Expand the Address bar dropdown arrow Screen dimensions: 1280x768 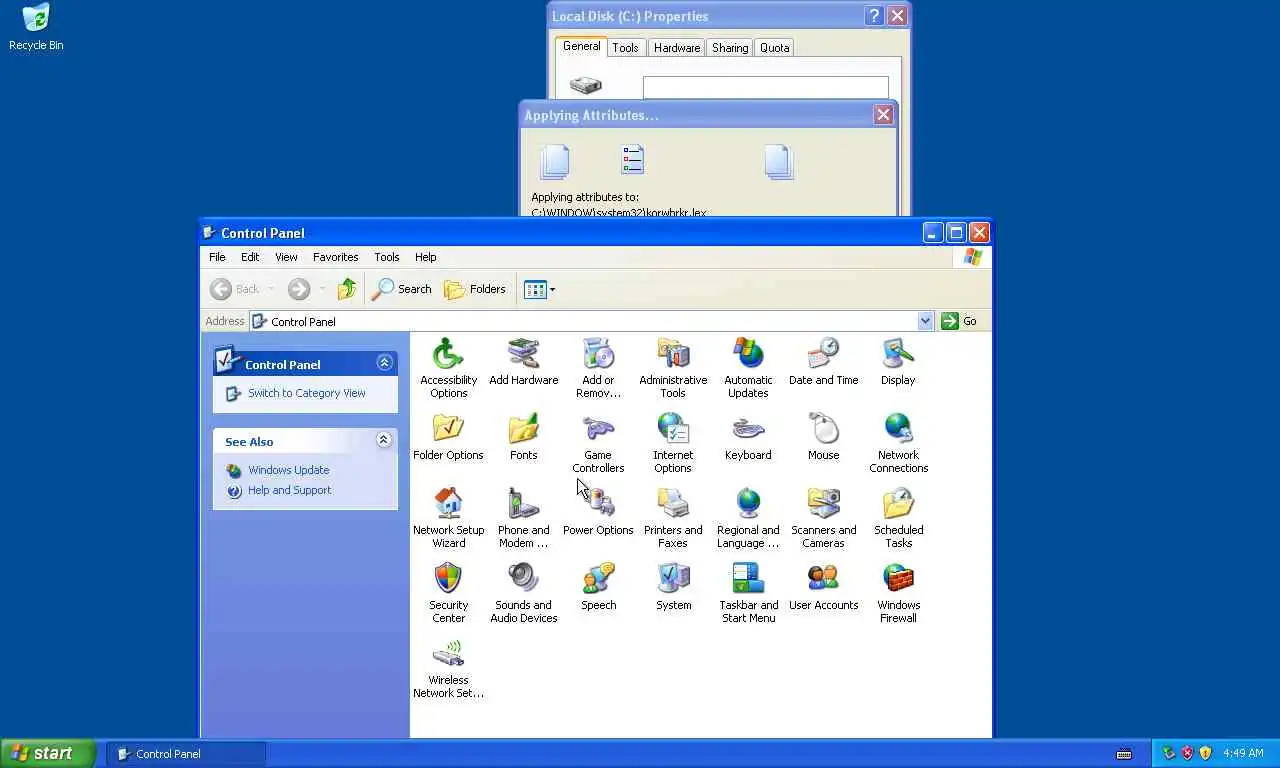925,321
